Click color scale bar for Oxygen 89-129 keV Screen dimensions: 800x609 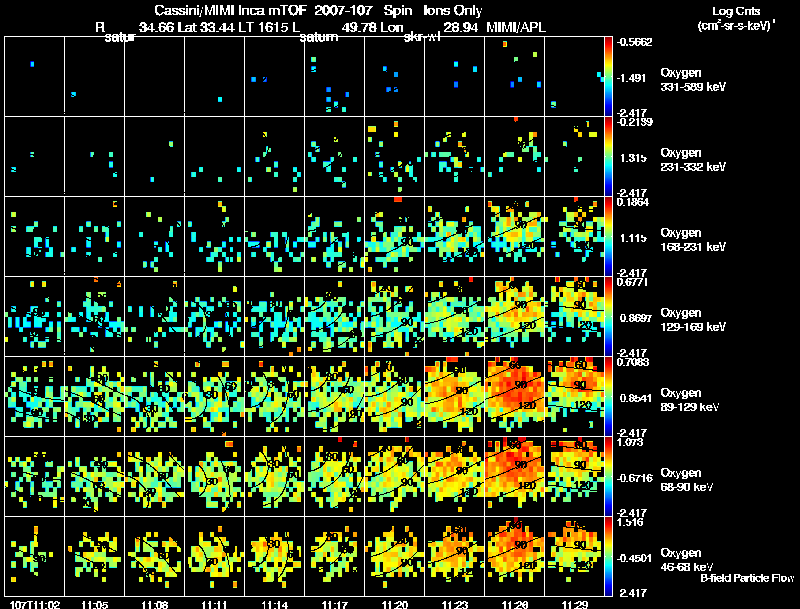tap(608, 397)
